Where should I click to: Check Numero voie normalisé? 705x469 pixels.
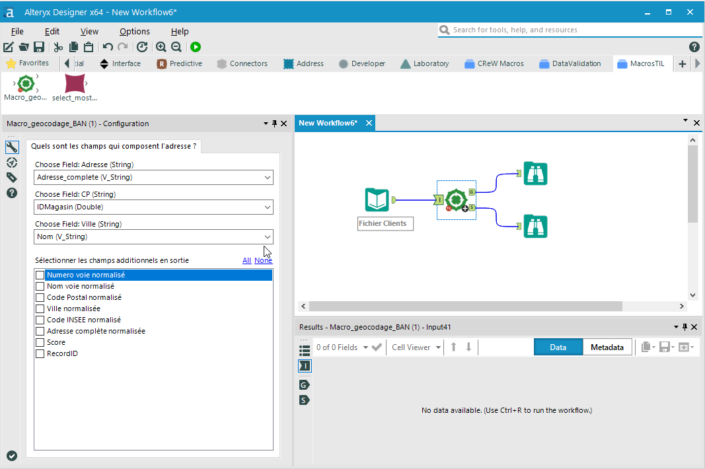40,275
